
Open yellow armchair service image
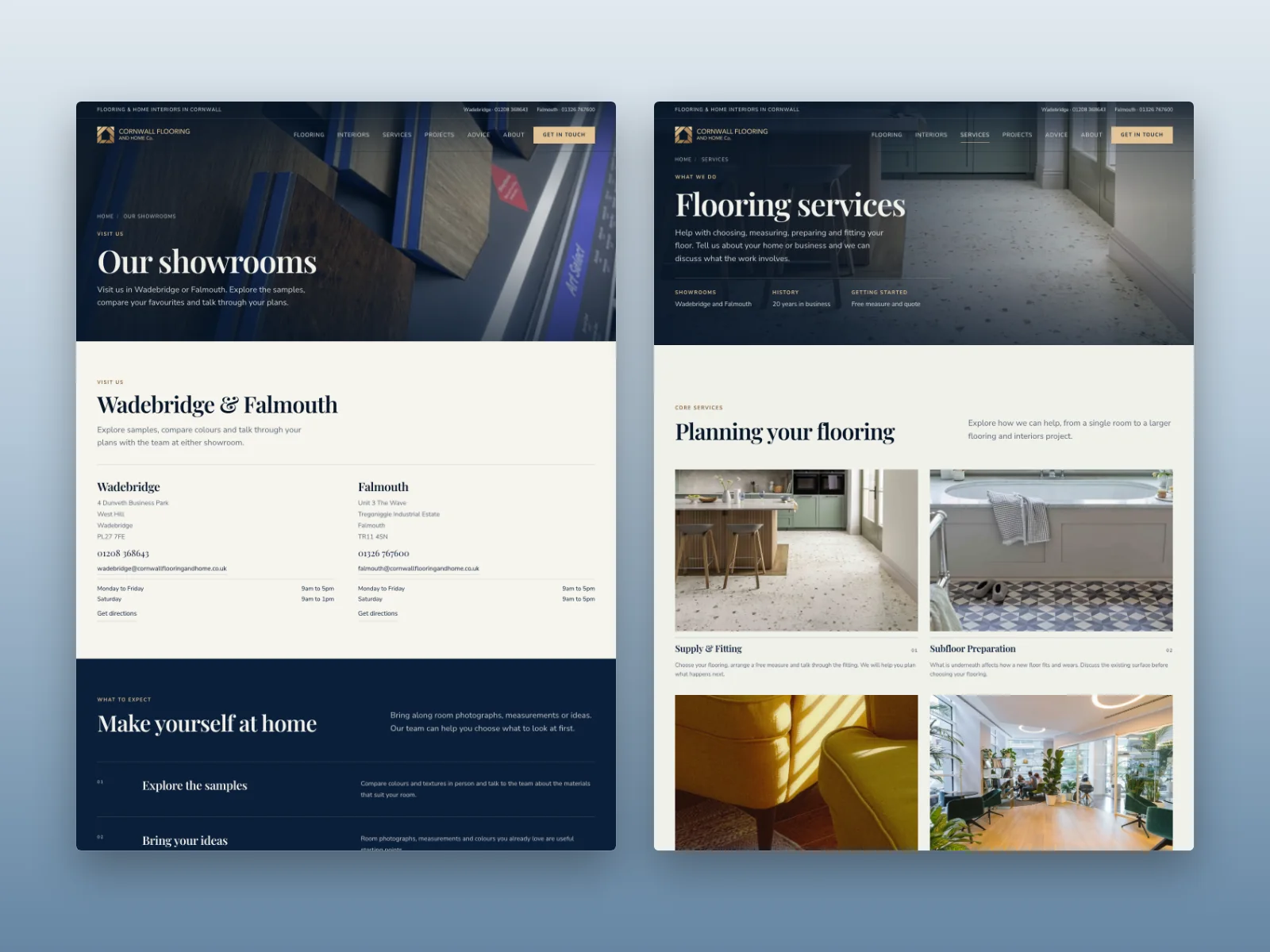pyautogui.click(x=796, y=773)
